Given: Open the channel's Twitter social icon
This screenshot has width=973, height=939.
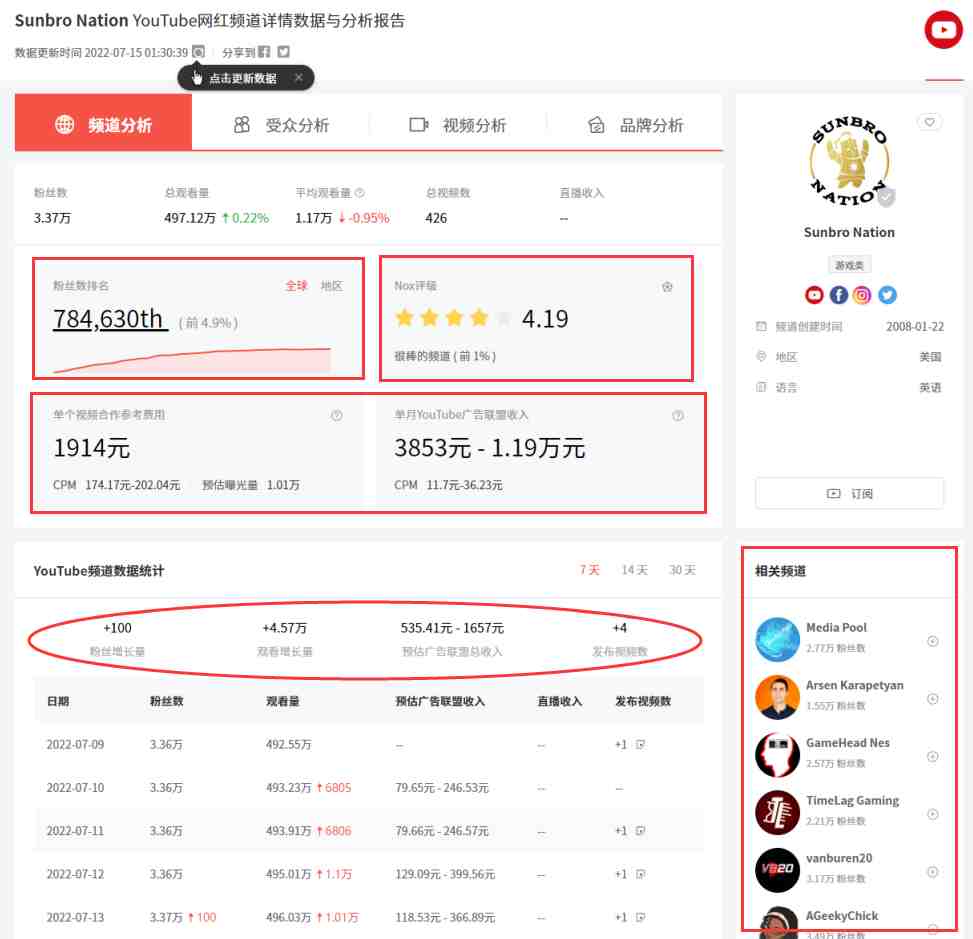Looking at the screenshot, I should tap(887, 295).
